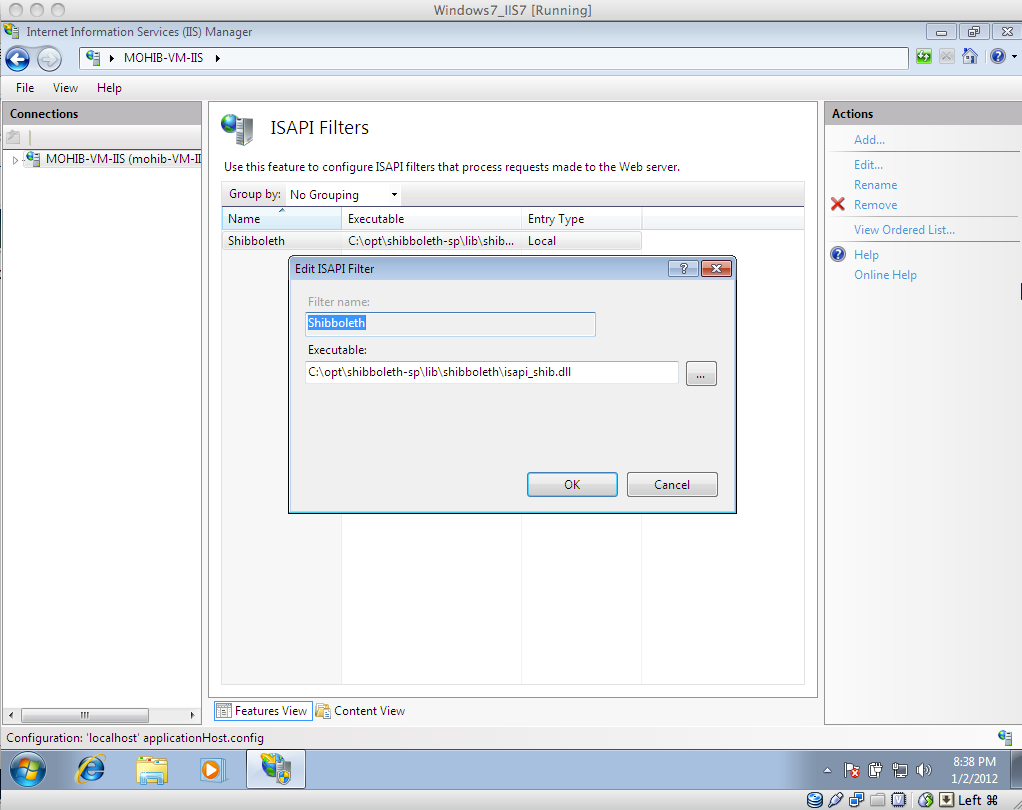The width and height of the screenshot is (1022, 810).
Task: Click the home icon in the toolbar
Action: pos(969,57)
